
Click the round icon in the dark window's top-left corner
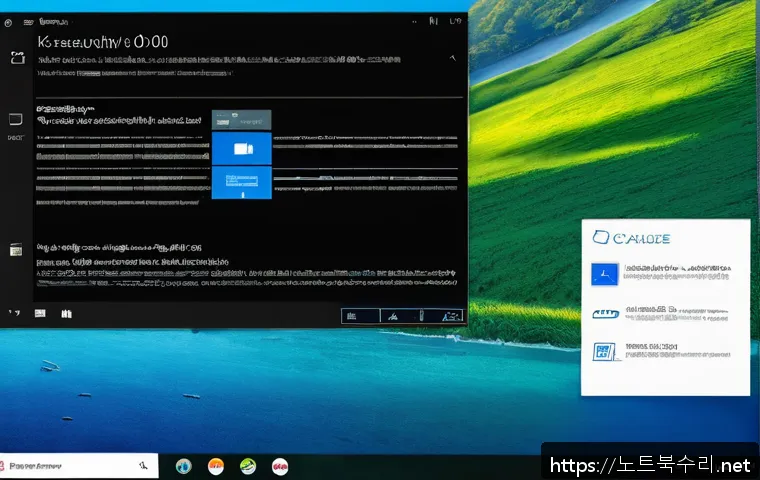(8, 23)
